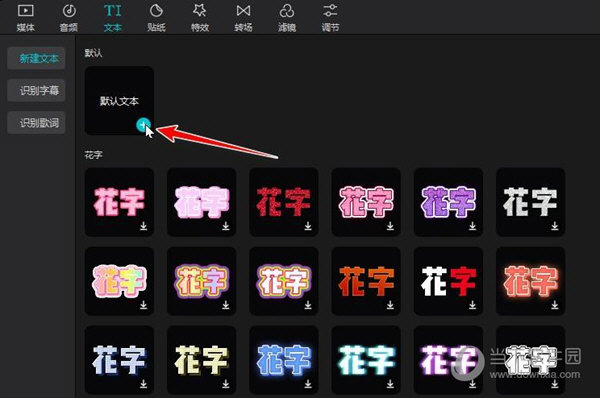Download the coral neon glow 花字 style
600x398 pixels.
coord(555,305)
